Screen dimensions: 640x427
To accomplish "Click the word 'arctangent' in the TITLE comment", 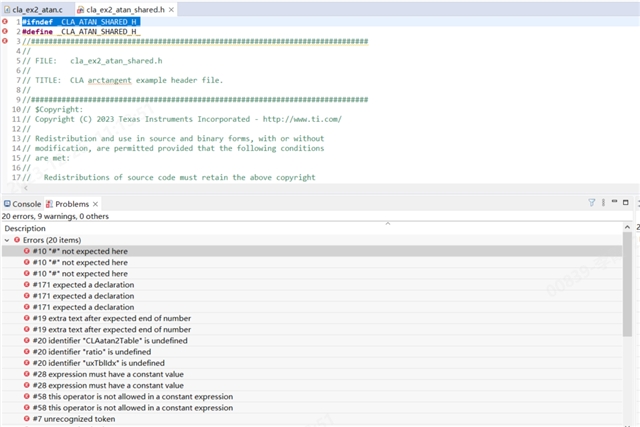I will click(x=109, y=80).
